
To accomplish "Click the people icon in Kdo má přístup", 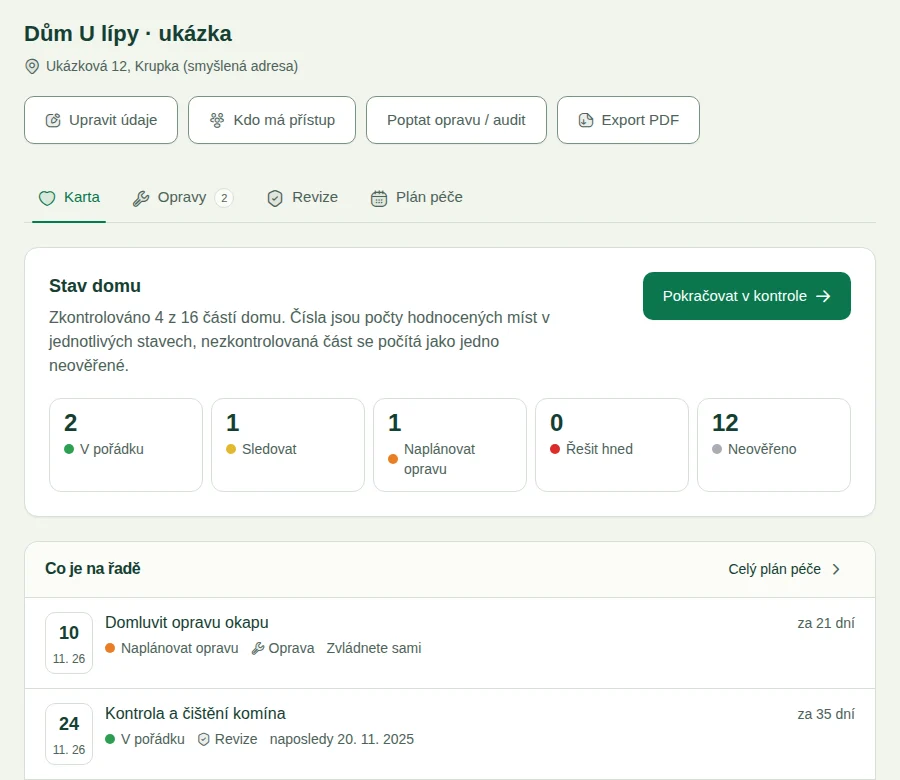I will click(x=217, y=120).
